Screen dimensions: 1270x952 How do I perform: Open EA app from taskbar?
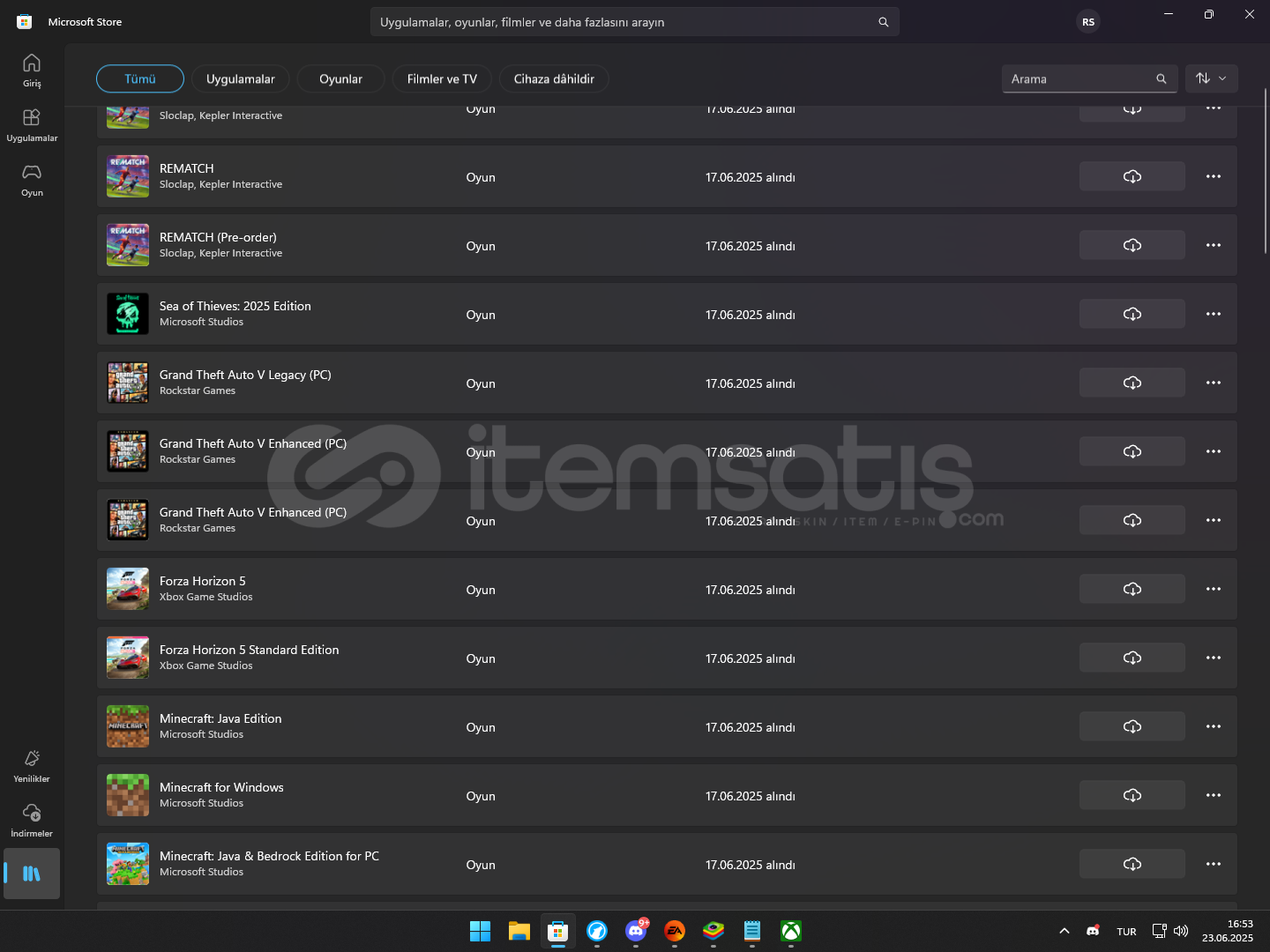[x=675, y=931]
